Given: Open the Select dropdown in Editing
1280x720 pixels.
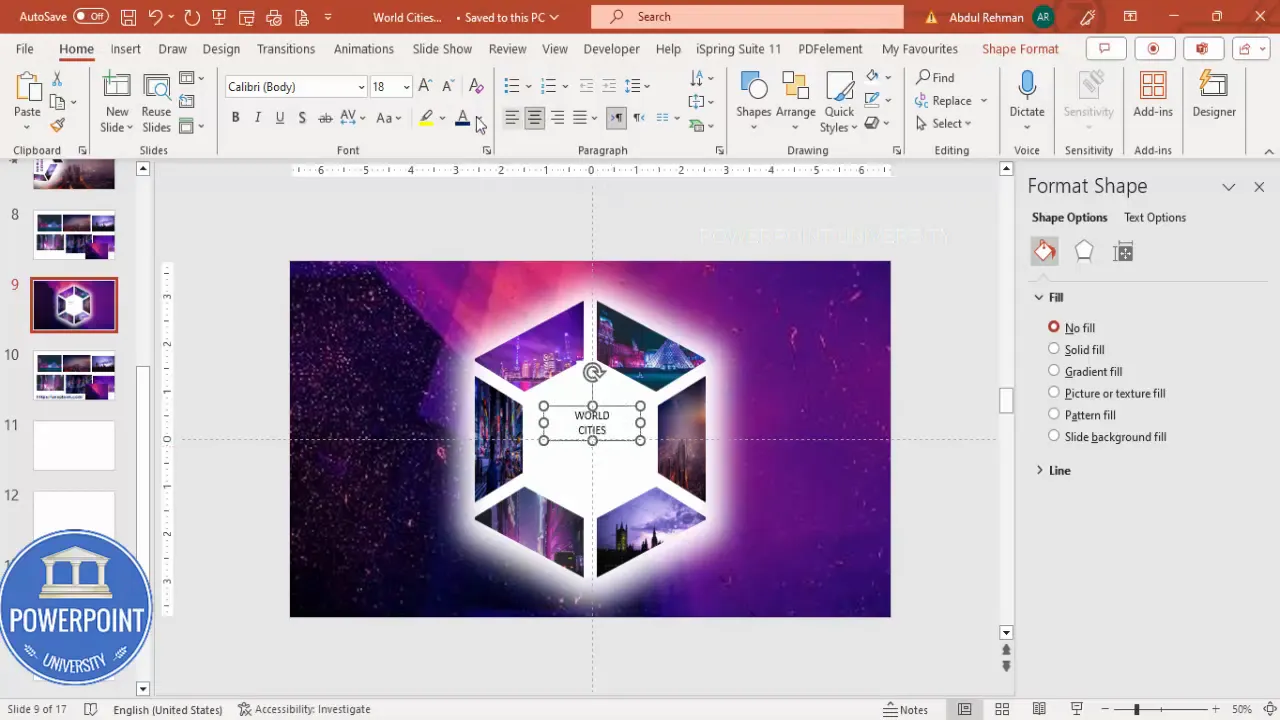Looking at the screenshot, I should click(x=944, y=124).
